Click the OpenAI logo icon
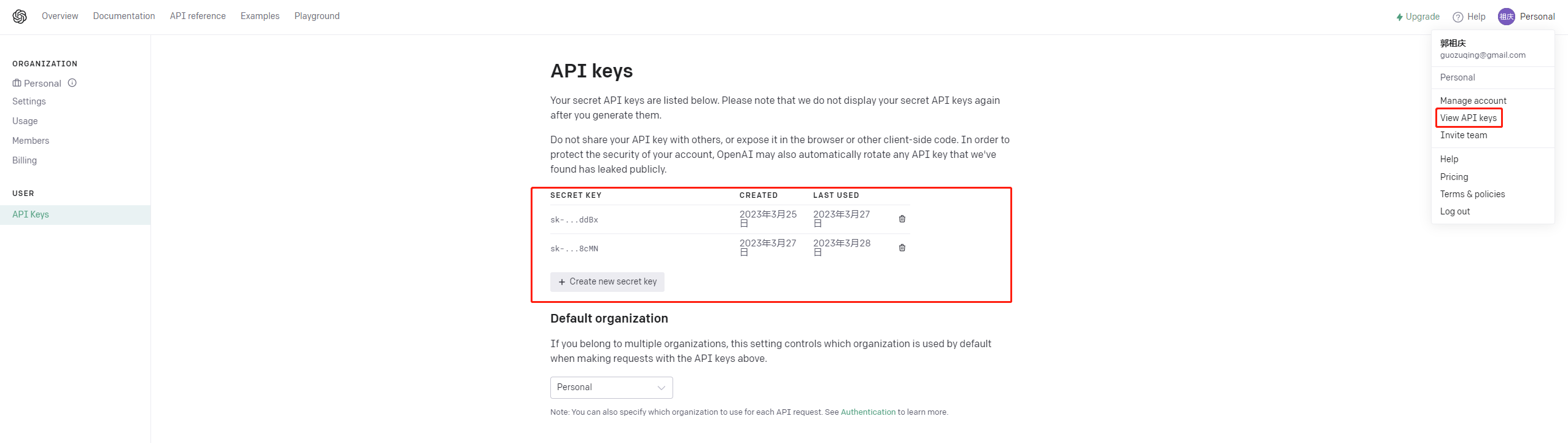This screenshot has height=443, width=1568. coord(20,17)
